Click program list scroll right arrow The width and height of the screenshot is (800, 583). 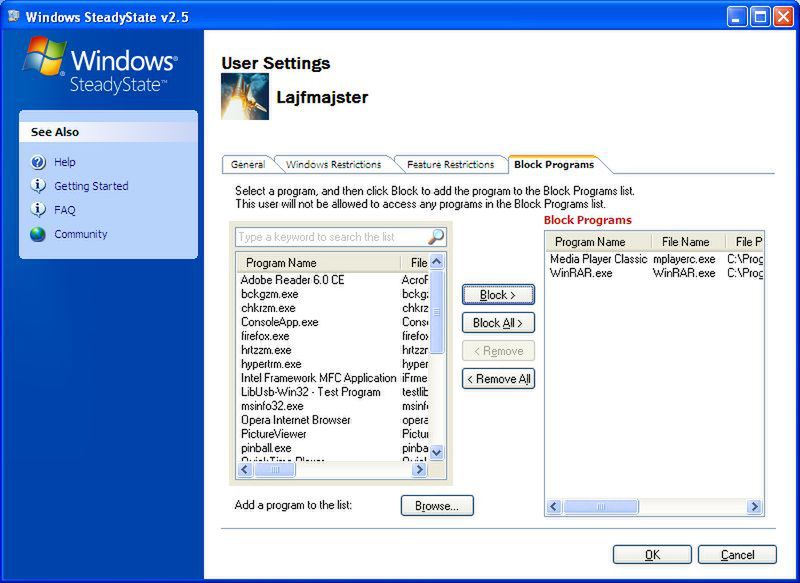419,469
